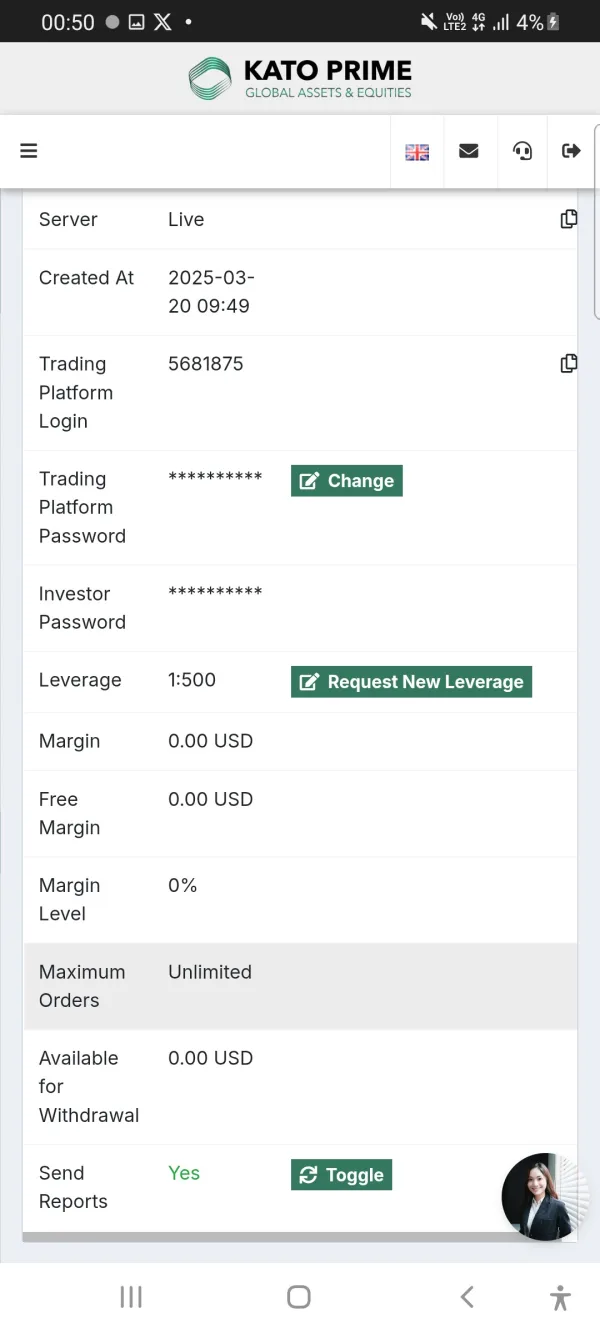
Task: Log out using the exit icon
Action: coord(571,151)
